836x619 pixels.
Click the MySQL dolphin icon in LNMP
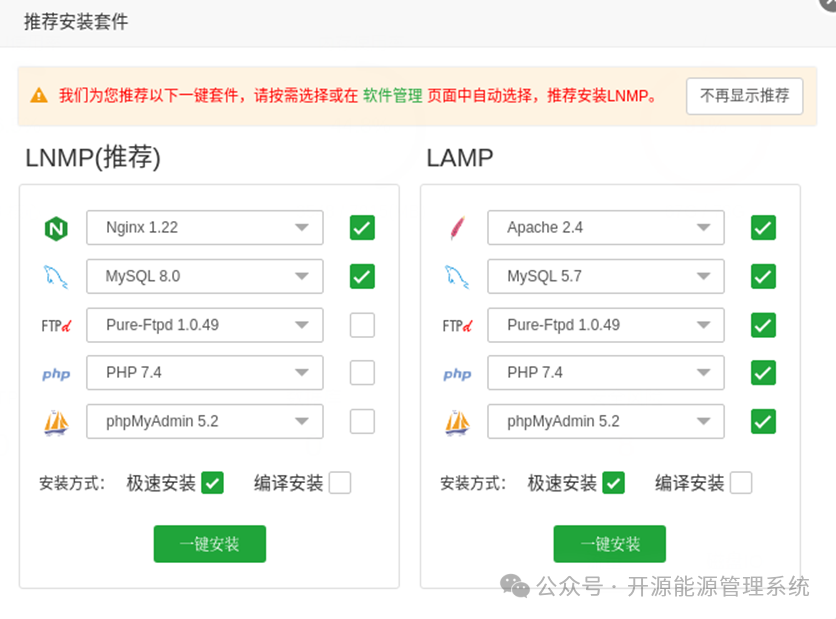56,277
